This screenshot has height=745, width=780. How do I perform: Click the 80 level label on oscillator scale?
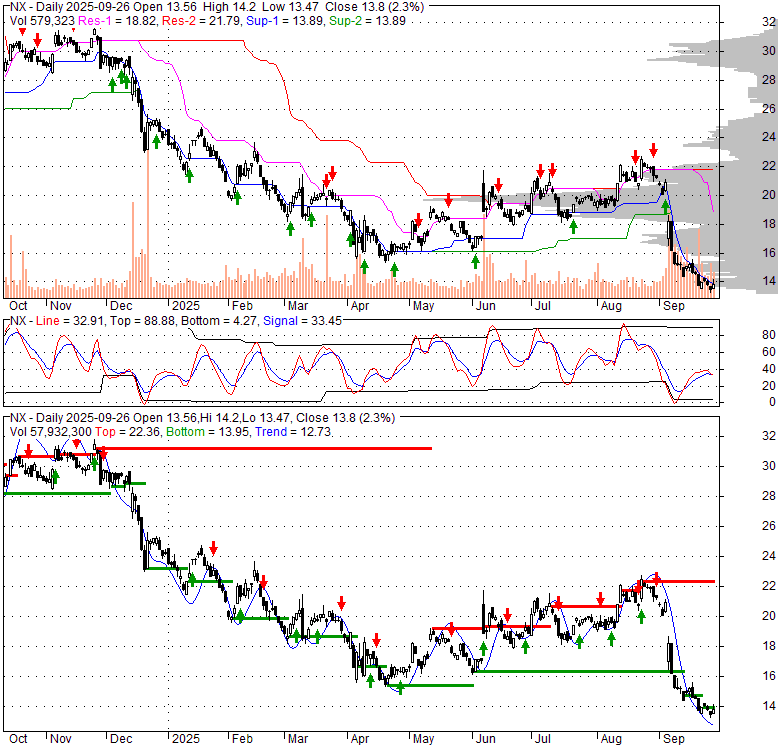(x=769, y=335)
